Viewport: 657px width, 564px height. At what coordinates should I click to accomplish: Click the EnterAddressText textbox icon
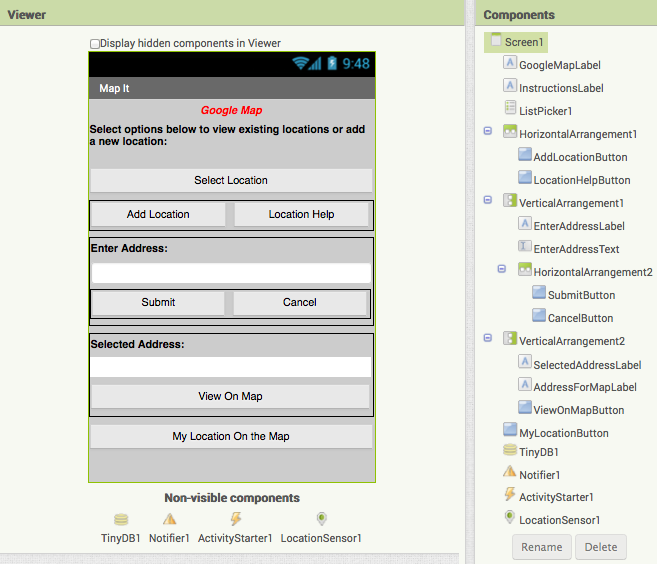pyautogui.click(x=525, y=246)
